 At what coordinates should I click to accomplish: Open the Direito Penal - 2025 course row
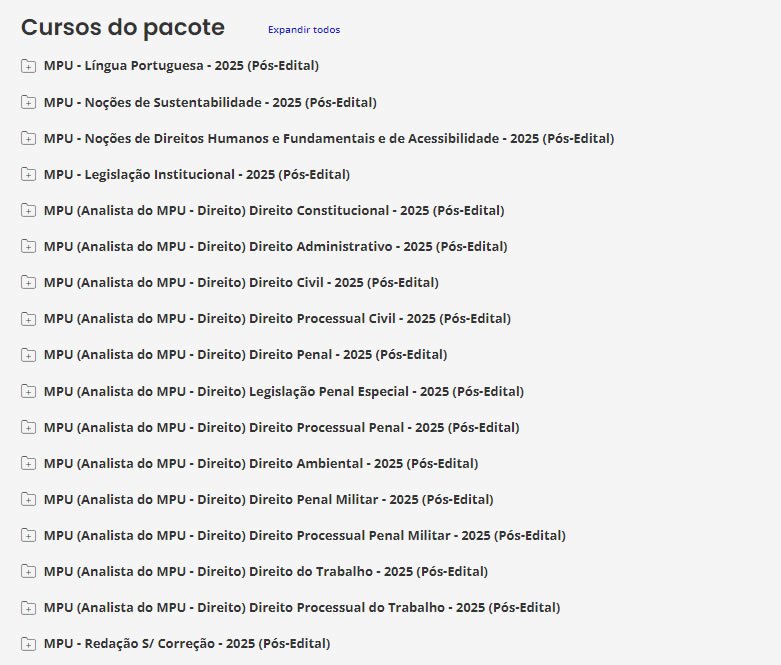point(245,355)
